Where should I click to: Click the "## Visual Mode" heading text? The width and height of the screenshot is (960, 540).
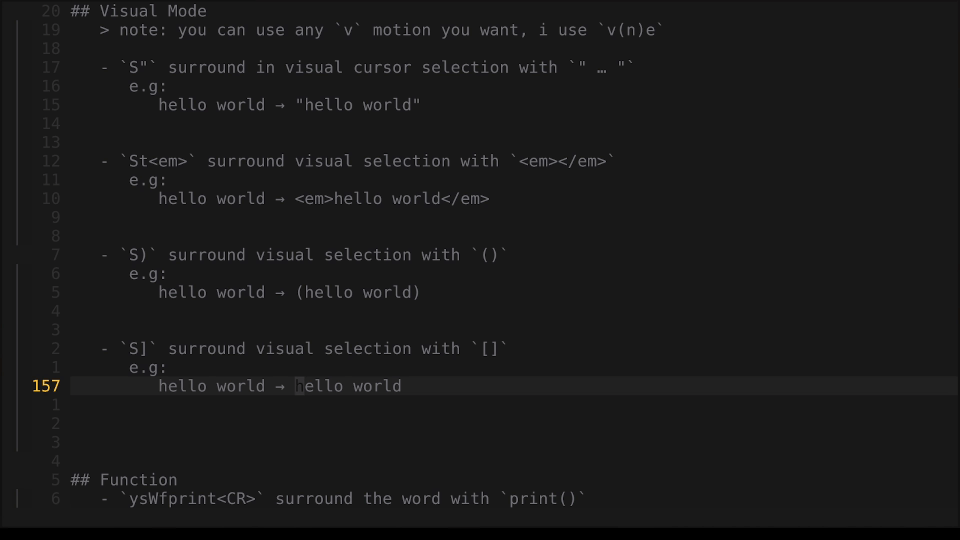[138, 11]
